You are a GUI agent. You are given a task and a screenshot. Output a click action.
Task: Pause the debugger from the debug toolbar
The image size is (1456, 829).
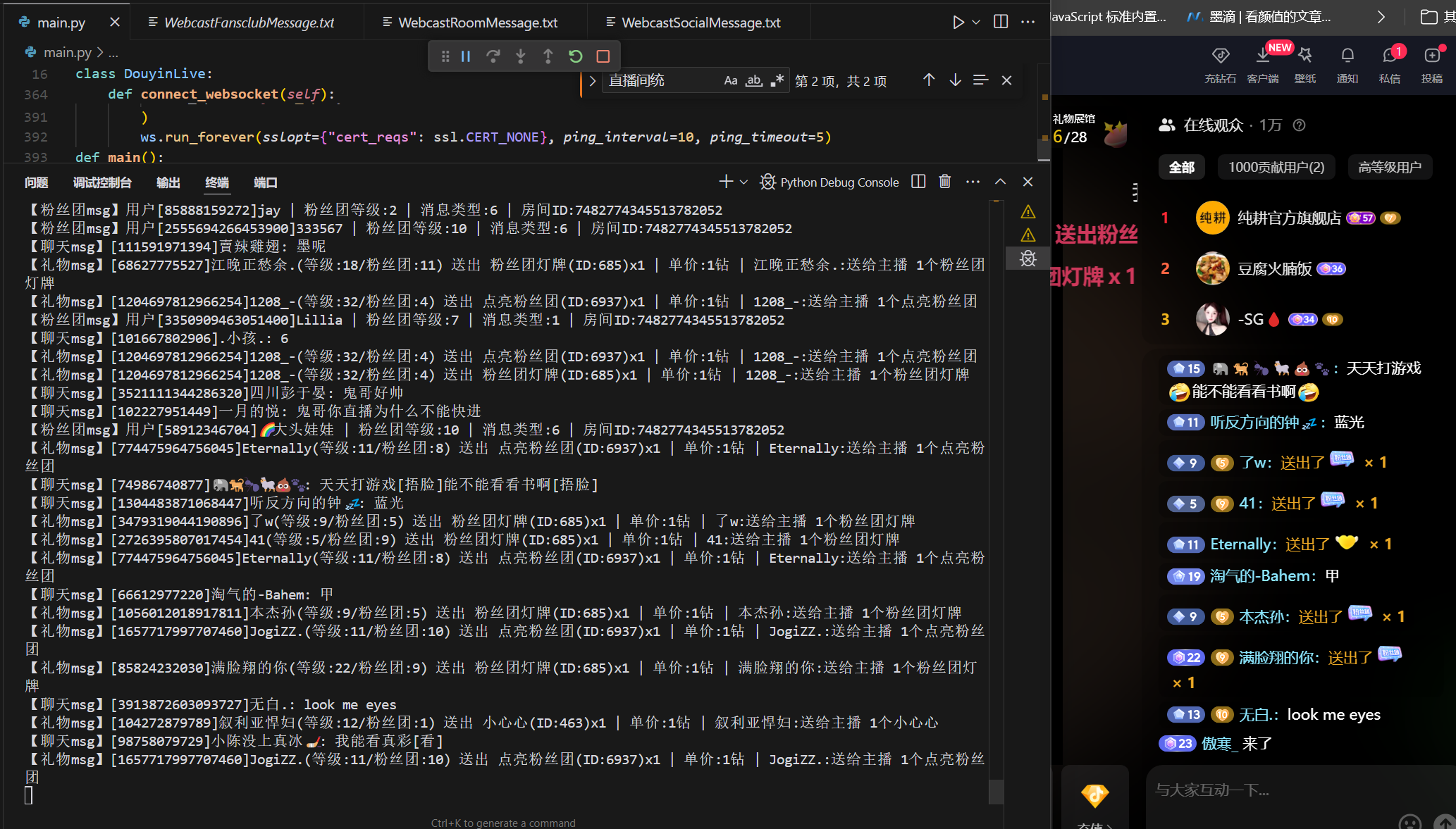(466, 56)
